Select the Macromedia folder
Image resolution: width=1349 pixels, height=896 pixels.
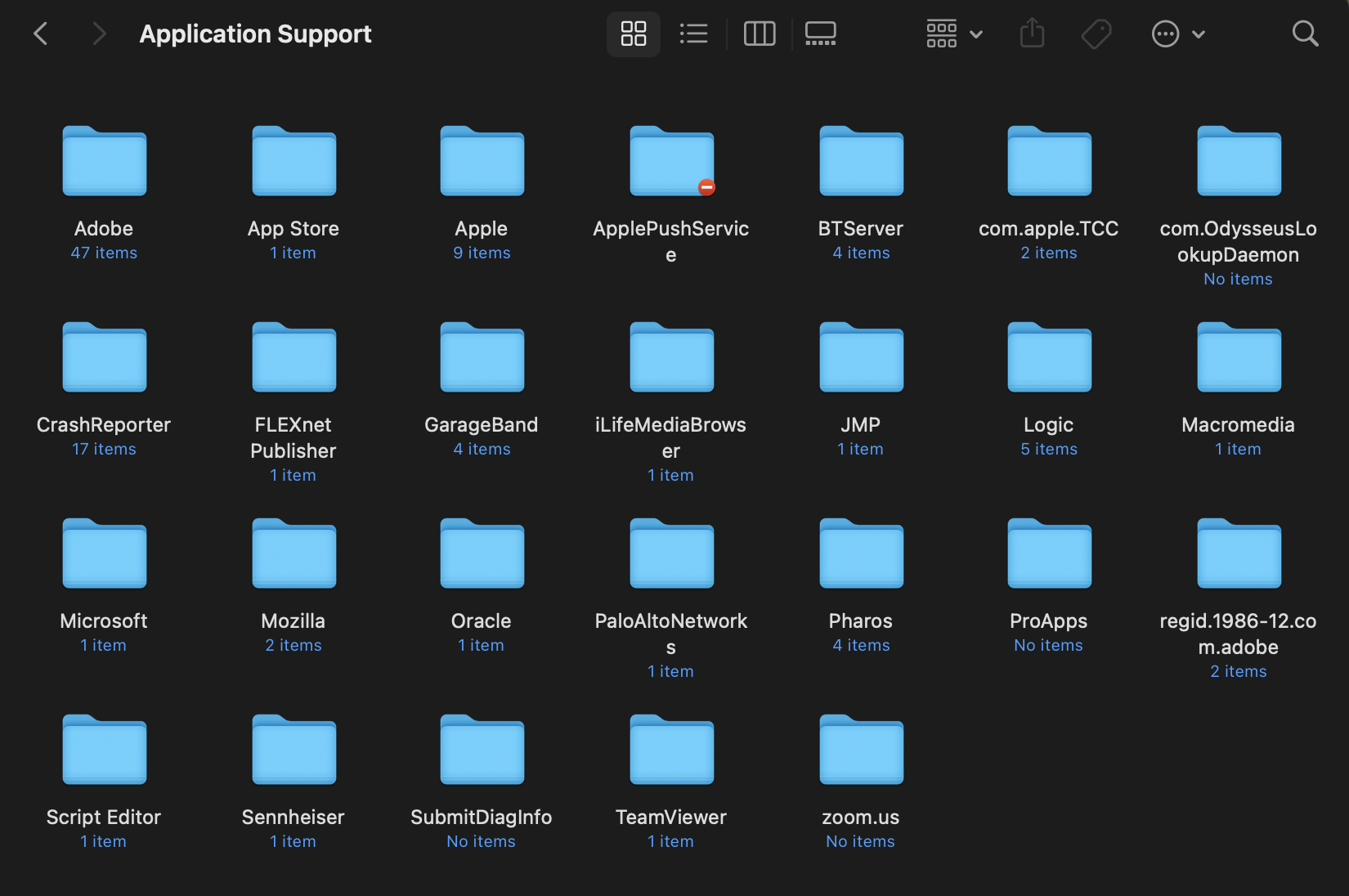click(x=1239, y=356)
